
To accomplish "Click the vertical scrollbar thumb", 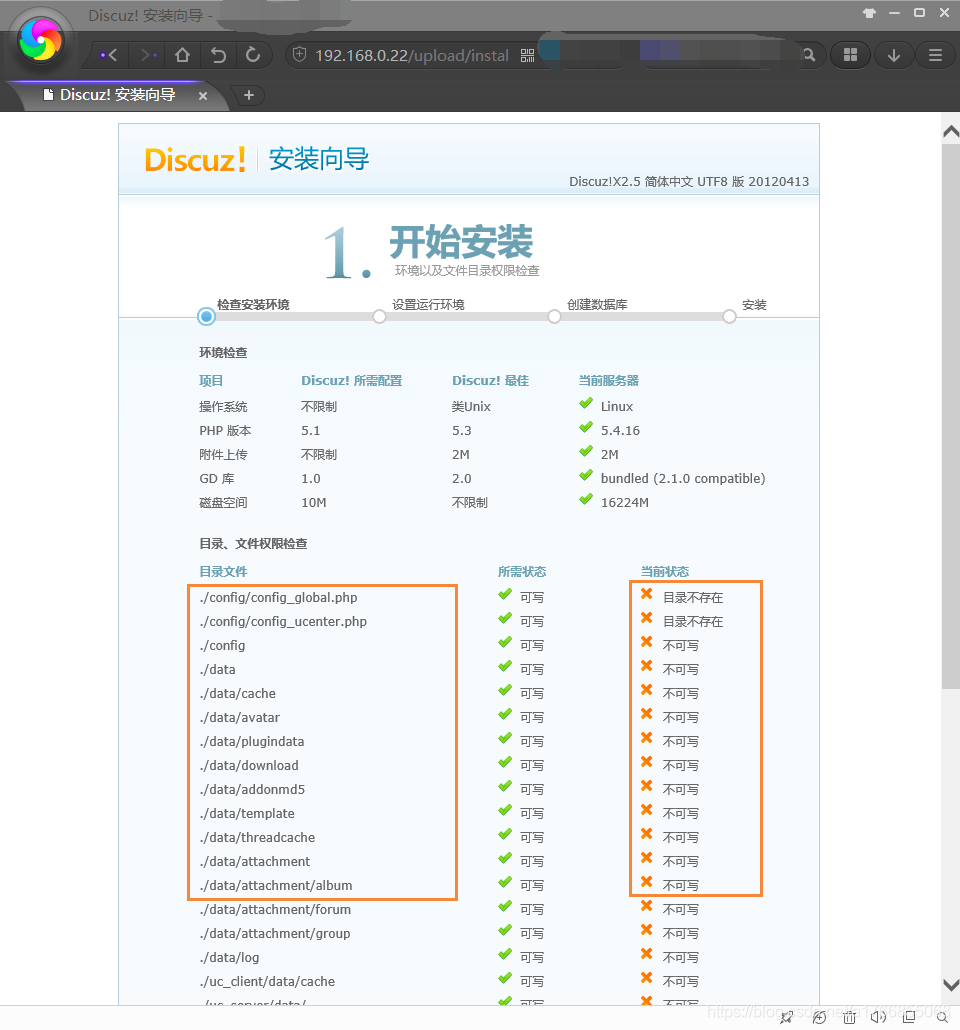I will click(951, 416).
